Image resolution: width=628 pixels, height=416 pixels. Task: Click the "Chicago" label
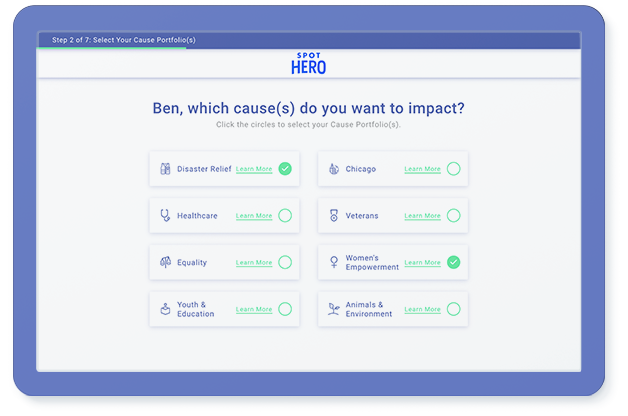point(361,169)
